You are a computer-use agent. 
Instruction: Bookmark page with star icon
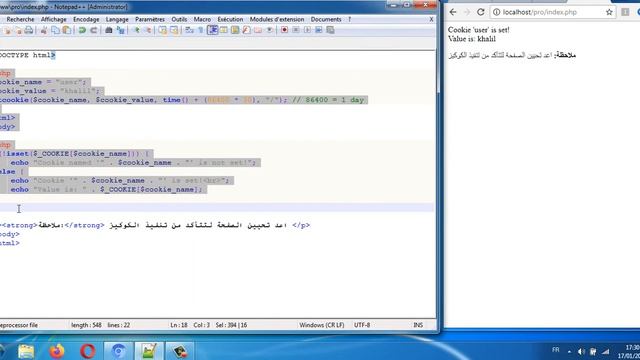609,12
